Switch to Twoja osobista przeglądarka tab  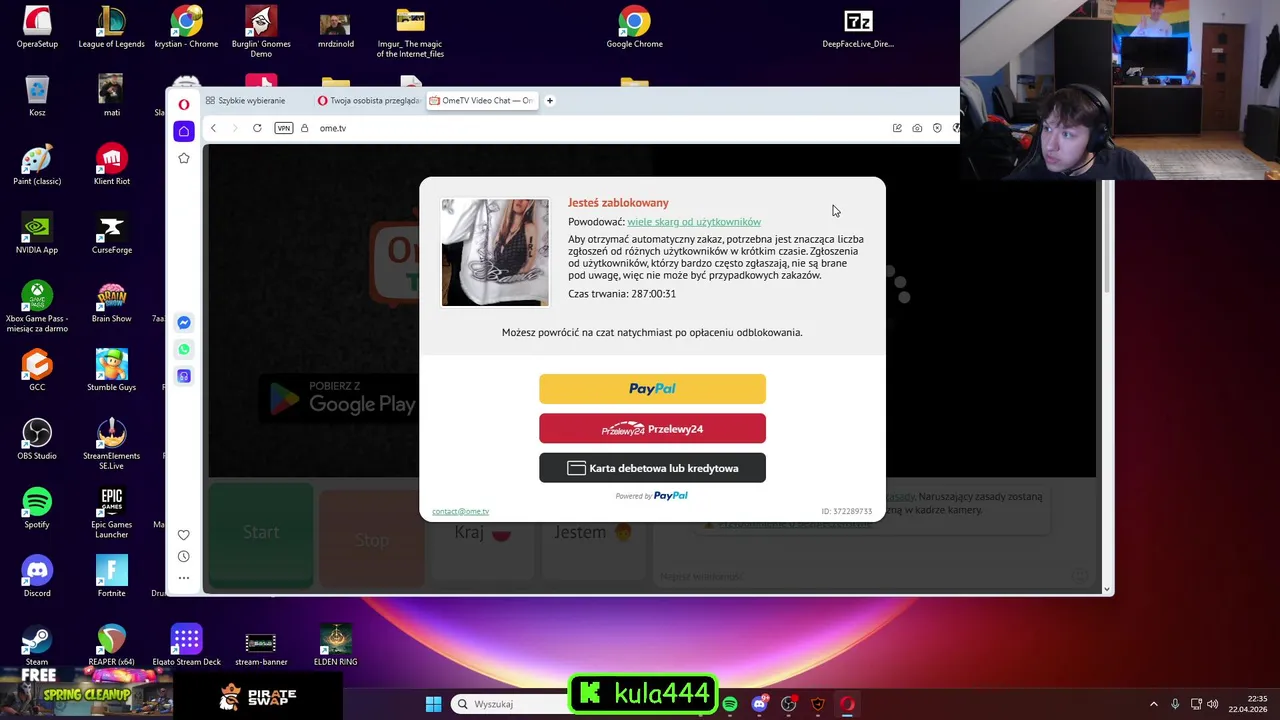tap(368, 100)
